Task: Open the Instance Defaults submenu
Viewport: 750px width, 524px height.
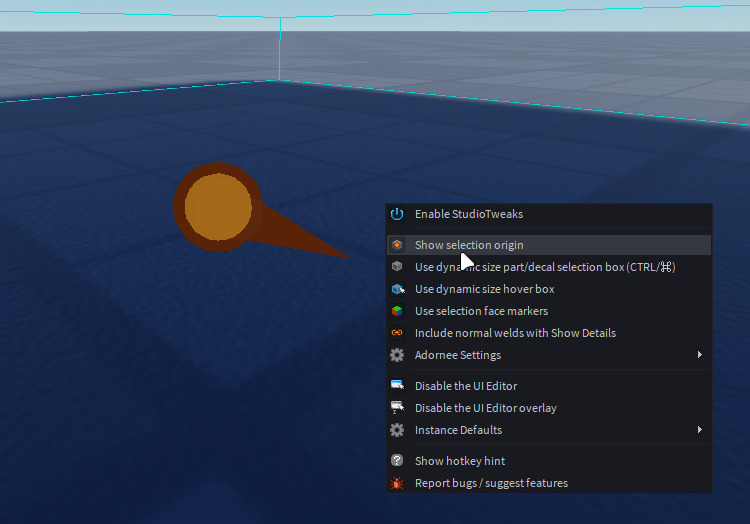Action: point(549,430)
